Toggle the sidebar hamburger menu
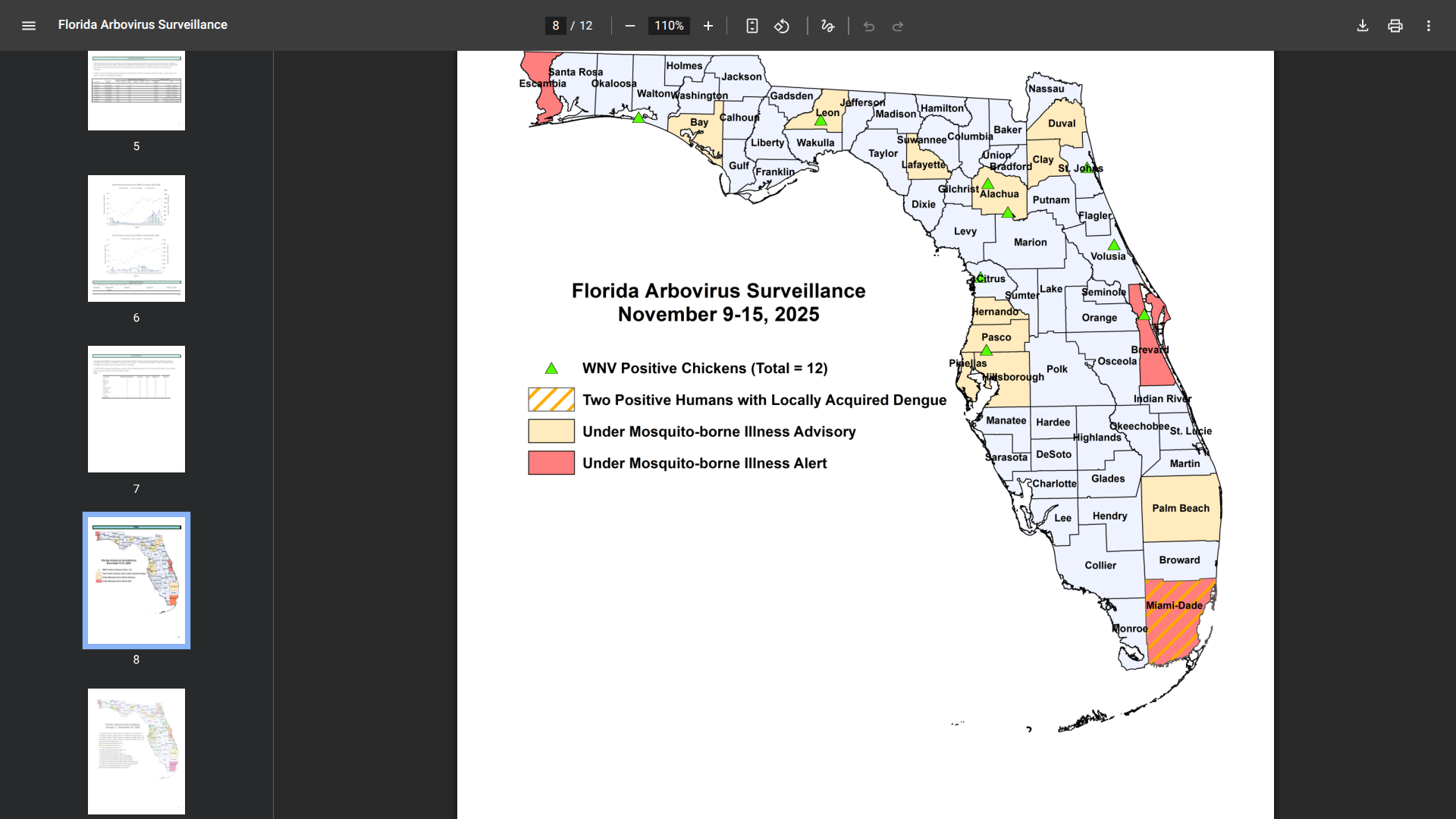The height and width of the screenshot is (819, 1456). pos(29,25)
